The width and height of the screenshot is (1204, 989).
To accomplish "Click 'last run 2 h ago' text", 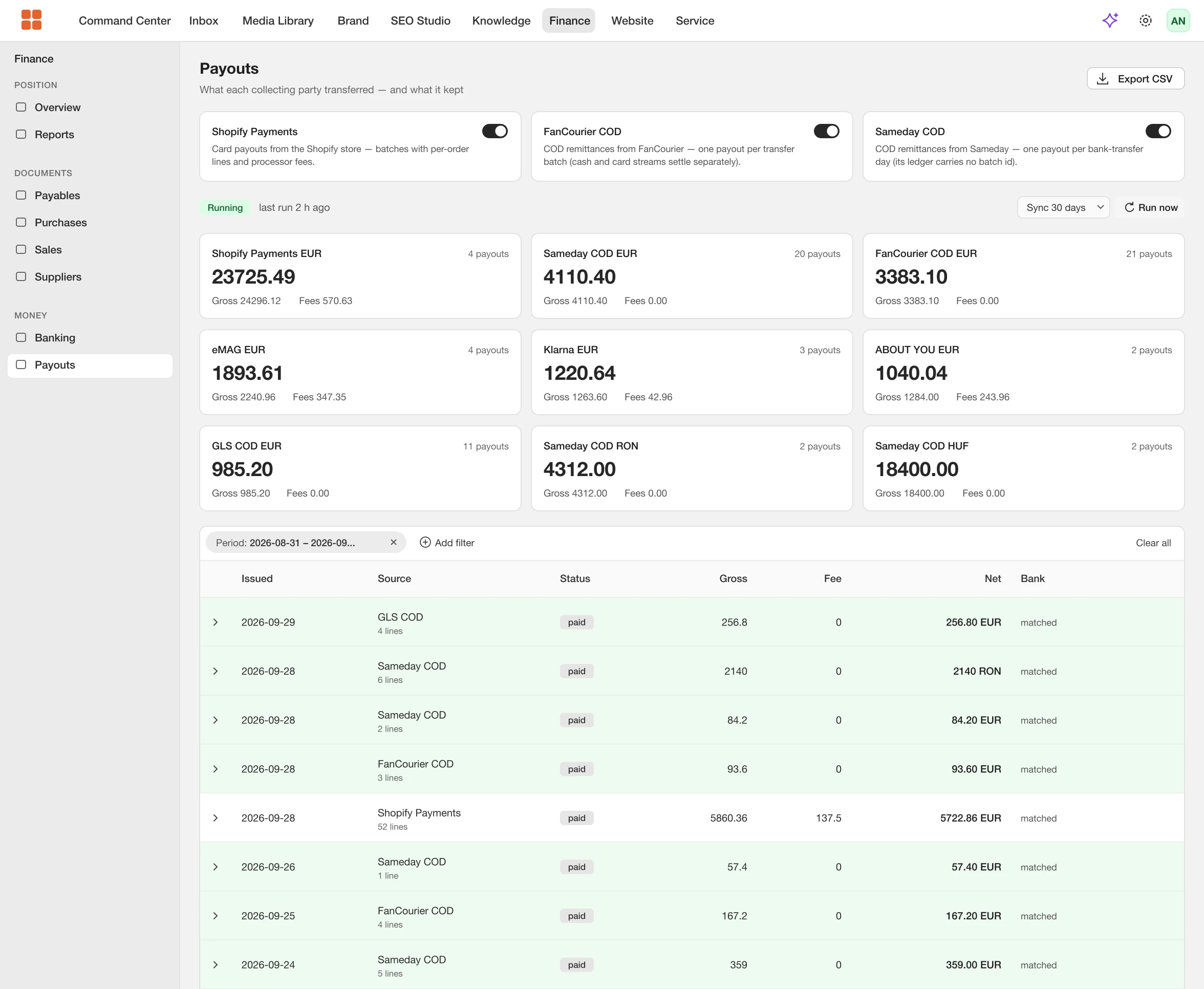I will (x=294, y=207).
